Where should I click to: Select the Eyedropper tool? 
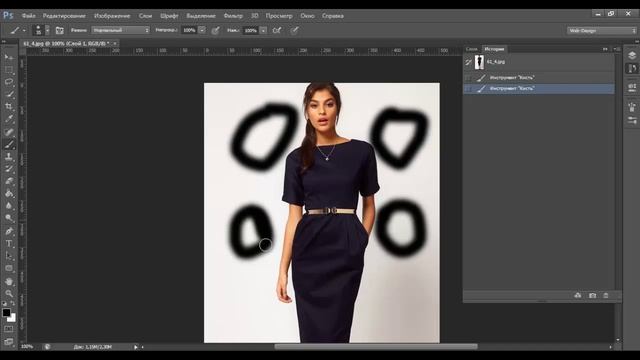click(x=9, y=119)
